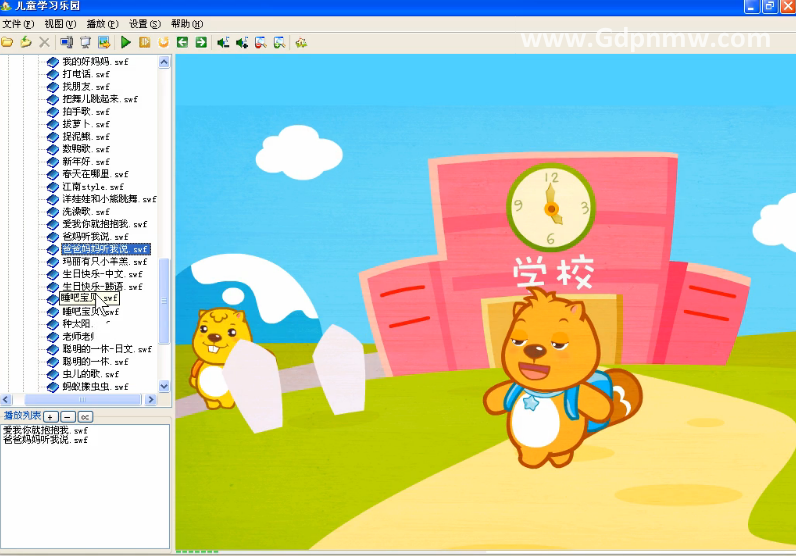The width and height of the screenshot is (796, 556).
Task: Select 聪明的一休-日文.swf in the tree
Action: (107, 349)
